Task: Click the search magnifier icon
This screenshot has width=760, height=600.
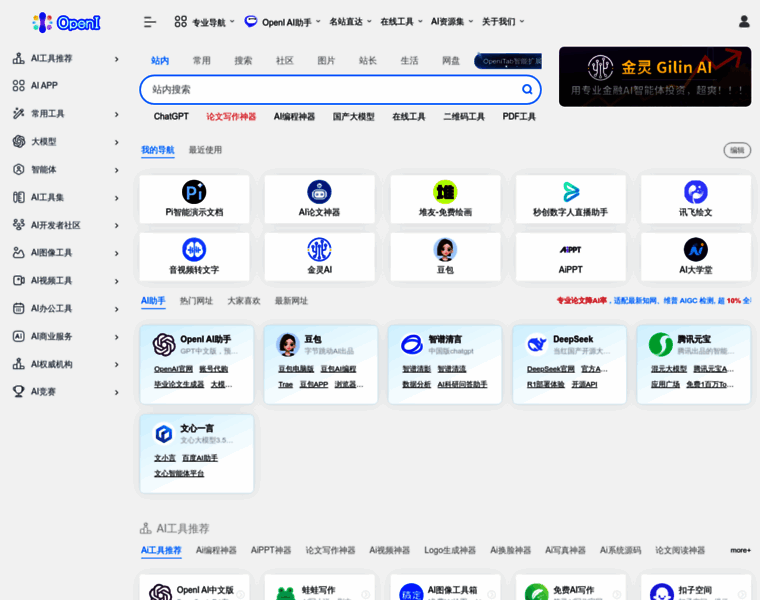Action: (x=527, y=89)
